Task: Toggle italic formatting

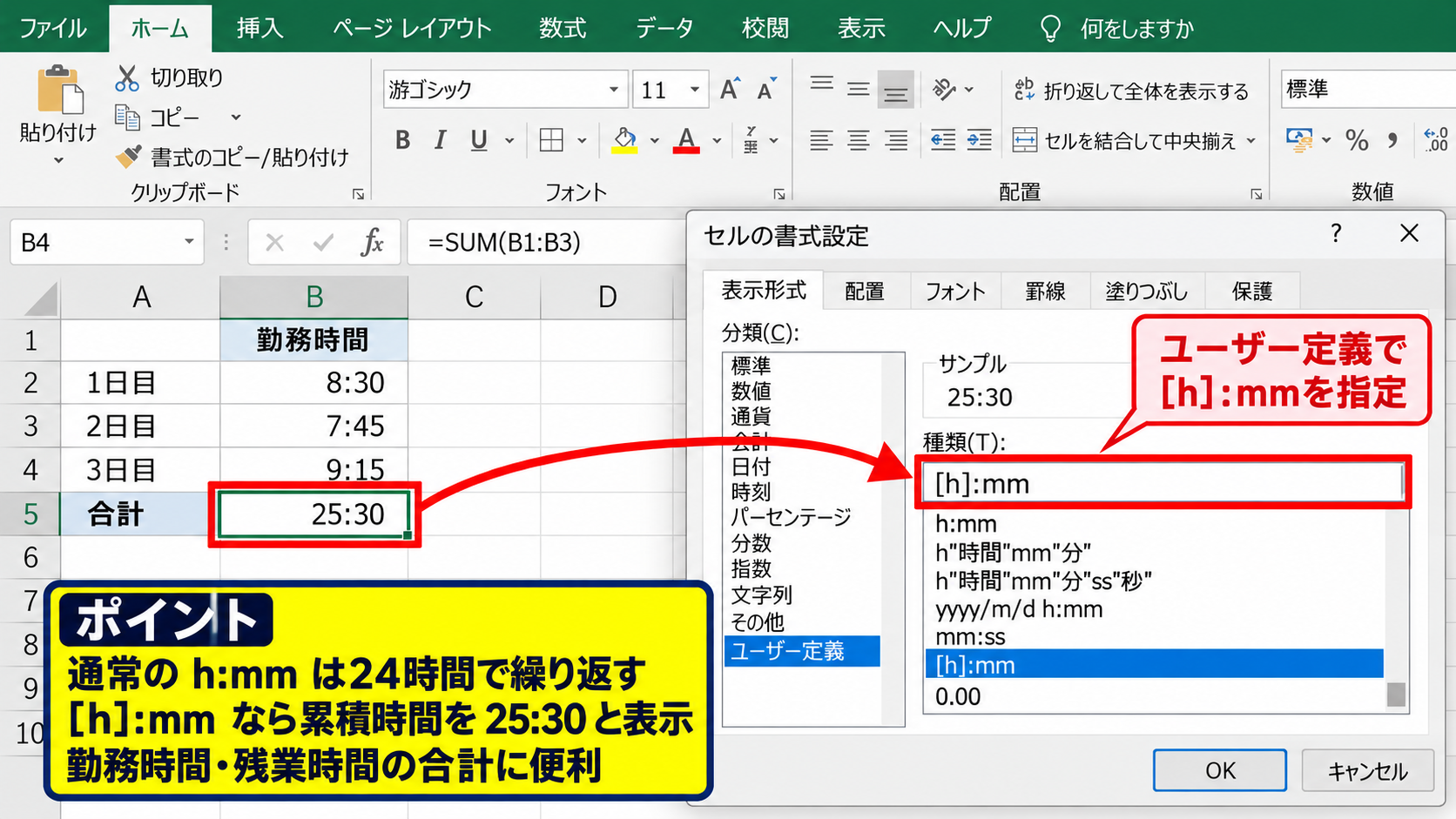Action: [x=441, y=140]
